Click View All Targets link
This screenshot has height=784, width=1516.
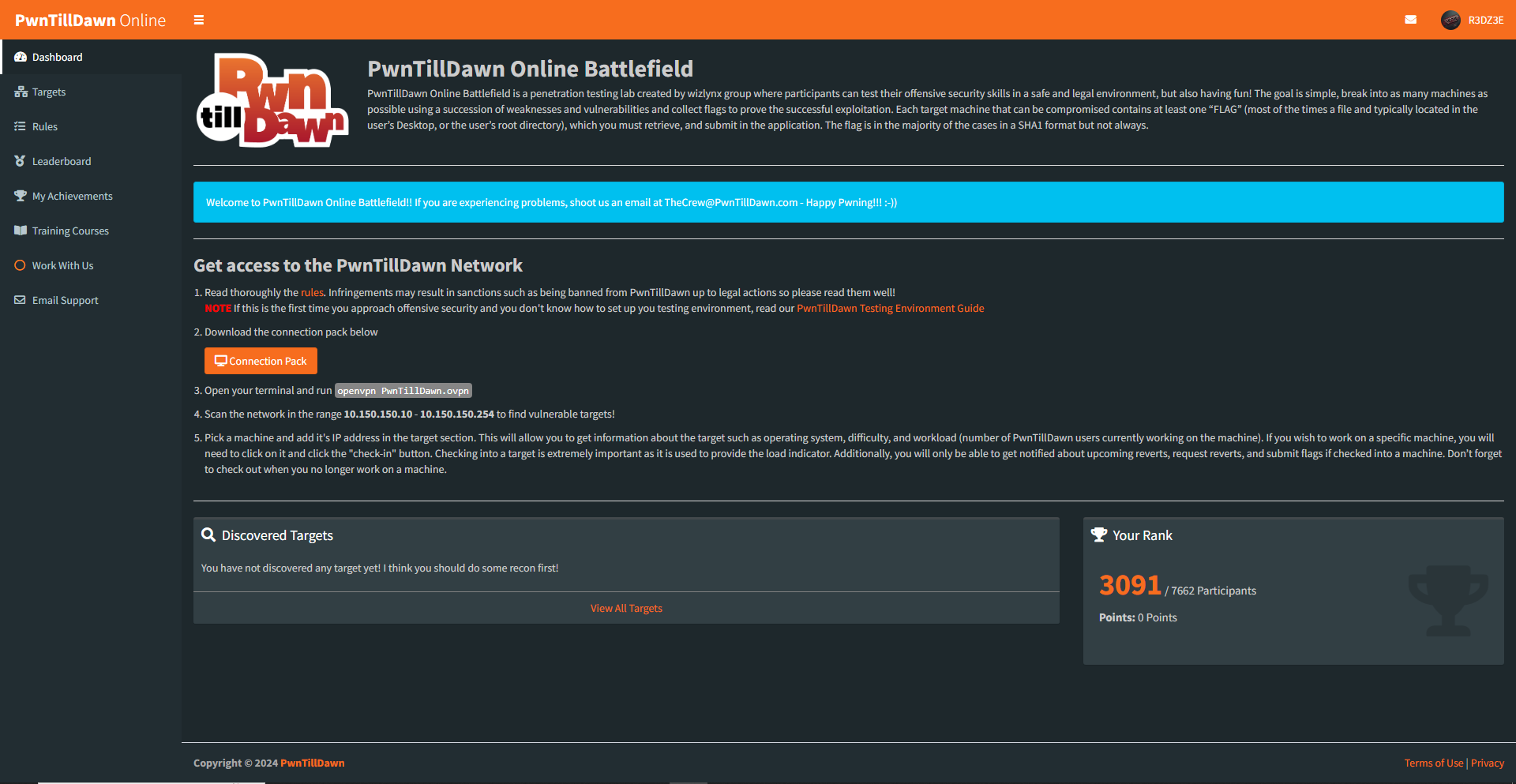pyautogui.click(x=626, y=608)
